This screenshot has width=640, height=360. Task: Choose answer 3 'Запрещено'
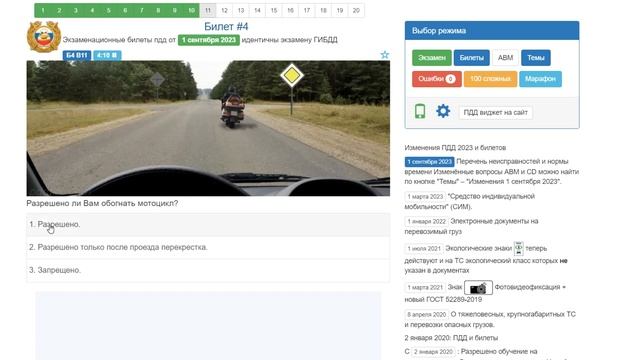point(208,270)
